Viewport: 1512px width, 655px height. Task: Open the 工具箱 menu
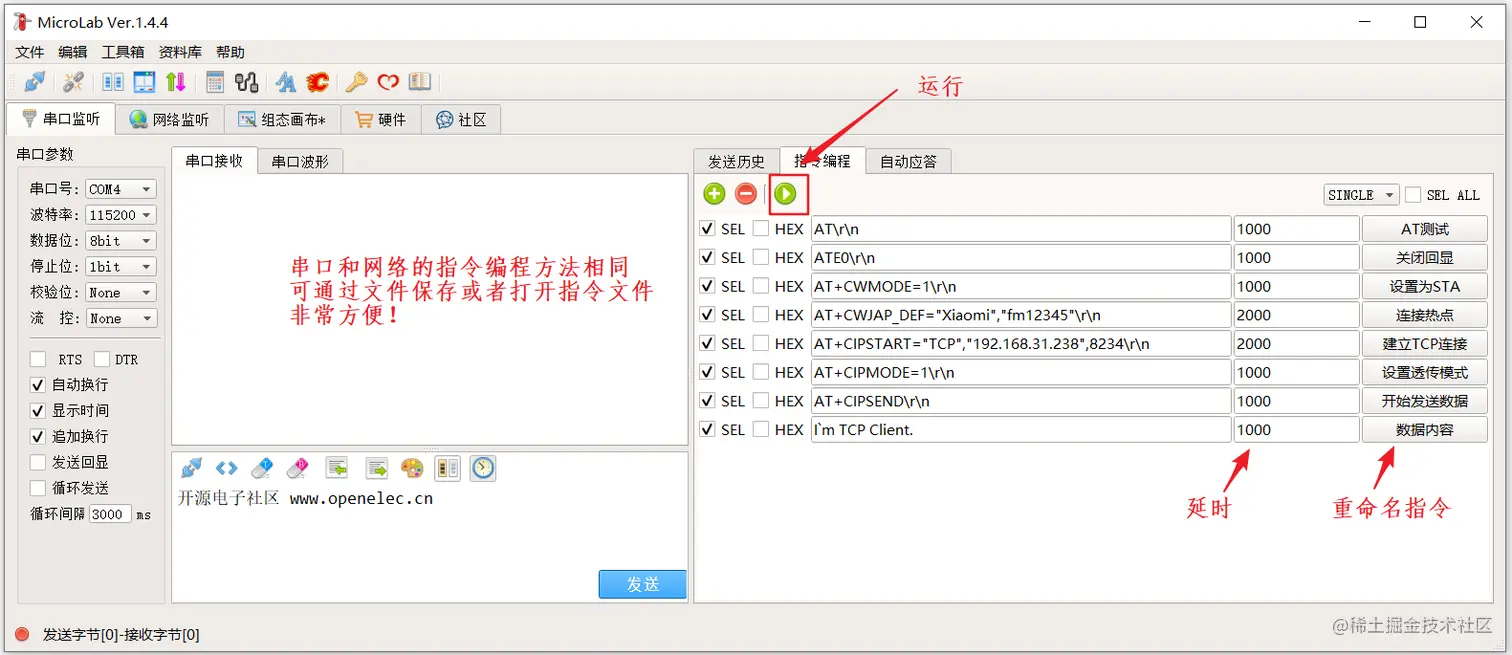click(123, 52)
